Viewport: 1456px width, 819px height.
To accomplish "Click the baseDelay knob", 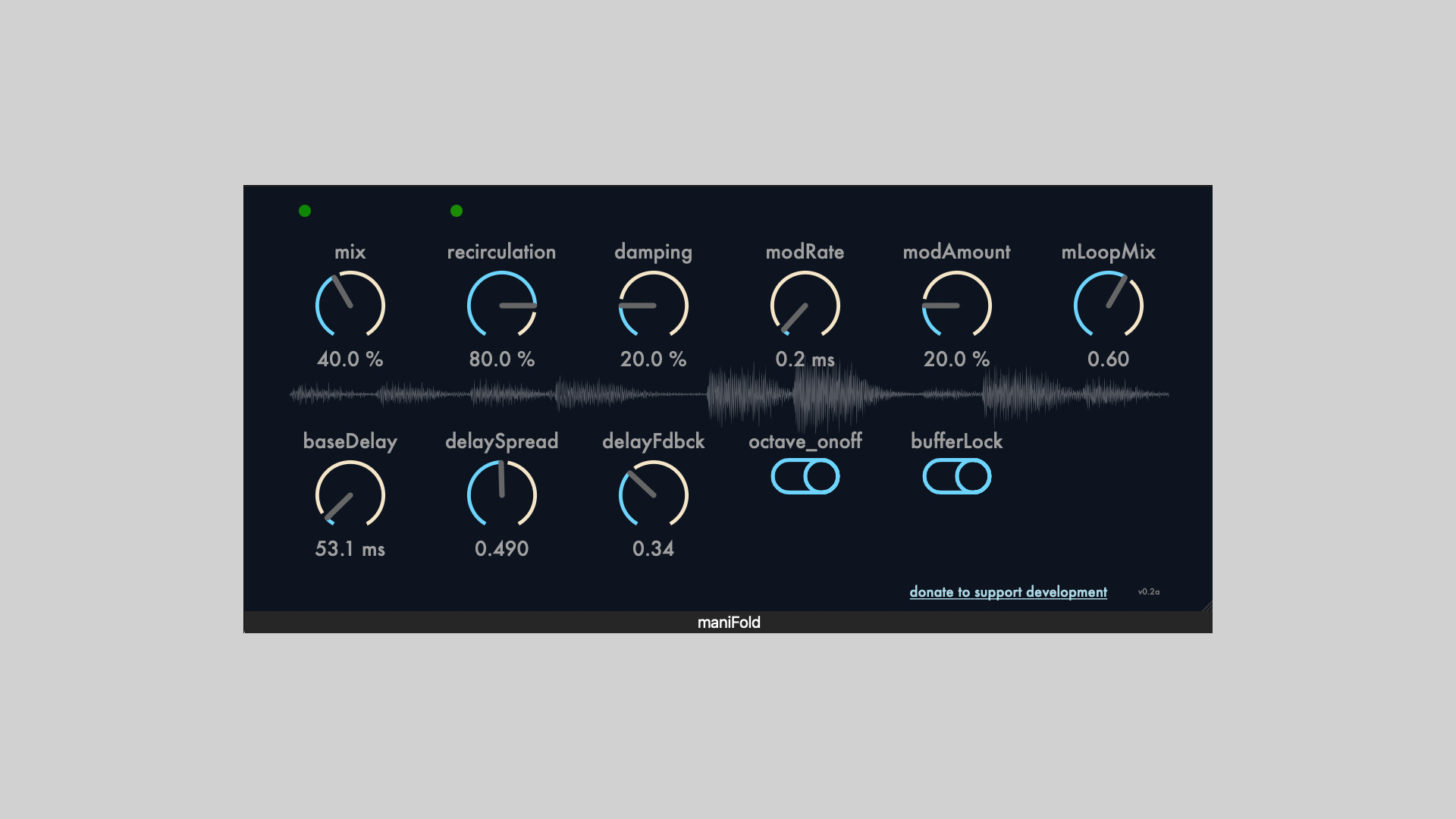I will (x=350, y=494).
